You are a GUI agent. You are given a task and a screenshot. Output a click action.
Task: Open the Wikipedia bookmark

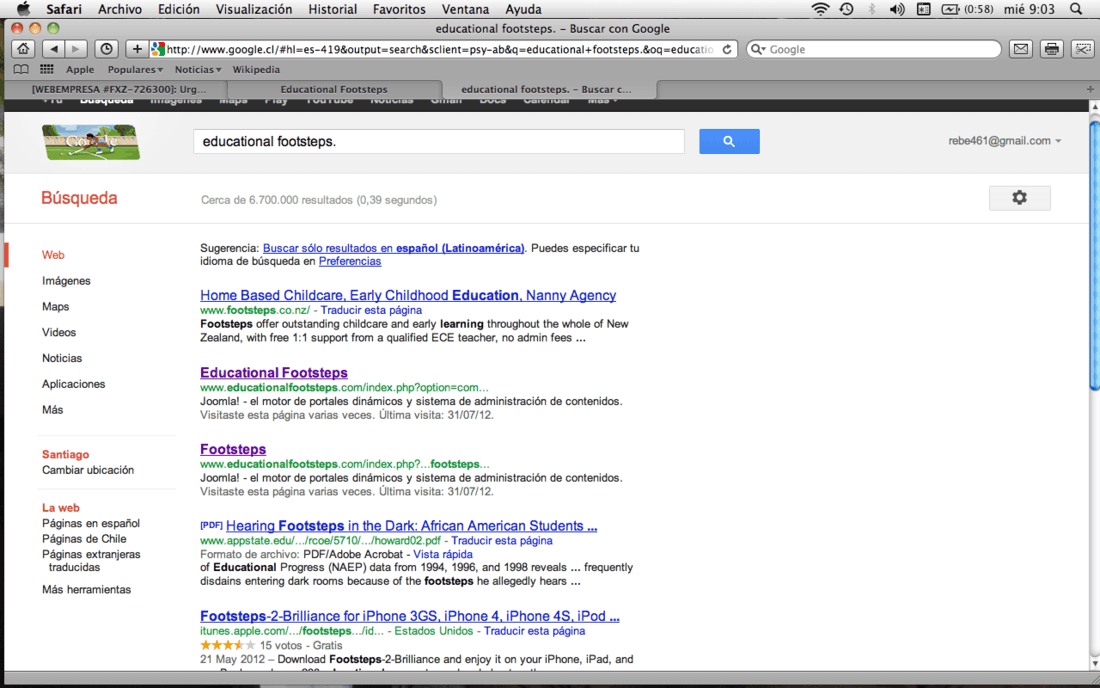pyautogui.click(x=256, y=69)
